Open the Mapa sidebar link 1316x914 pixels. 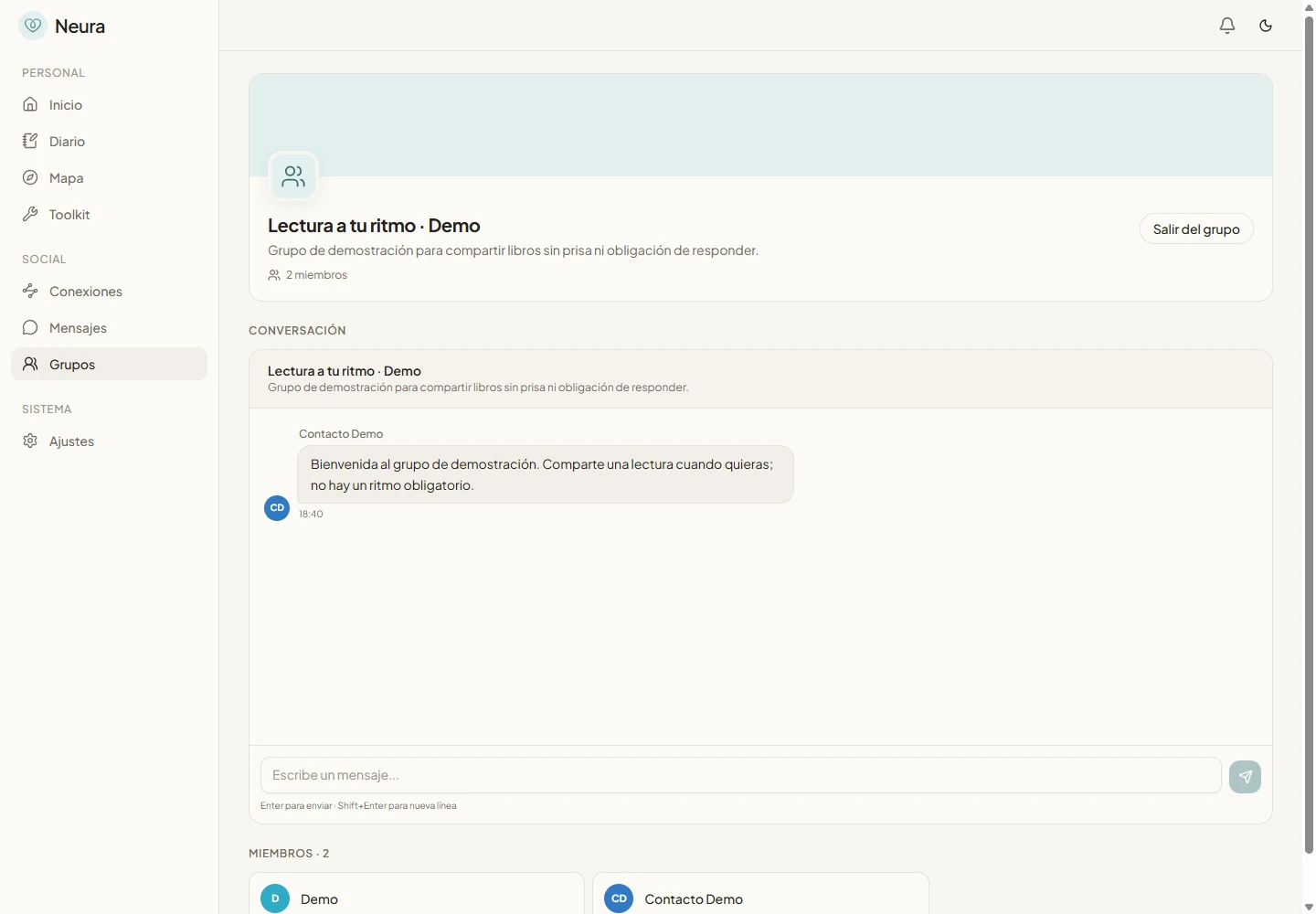(x=110, y=178)
